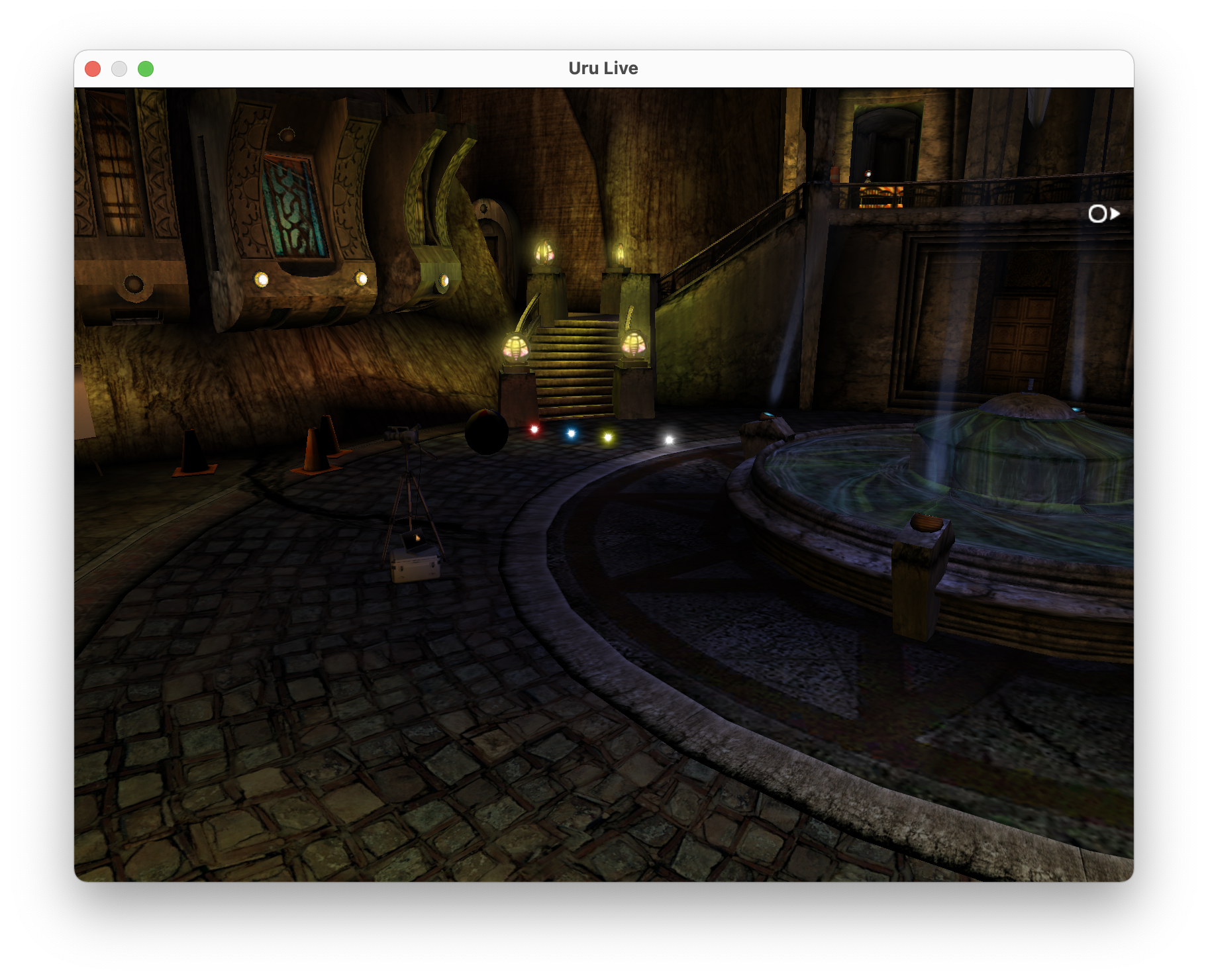1208x980 pixels.
Task: Click the "Uru Live" window title
Action: tap(603, 68)
